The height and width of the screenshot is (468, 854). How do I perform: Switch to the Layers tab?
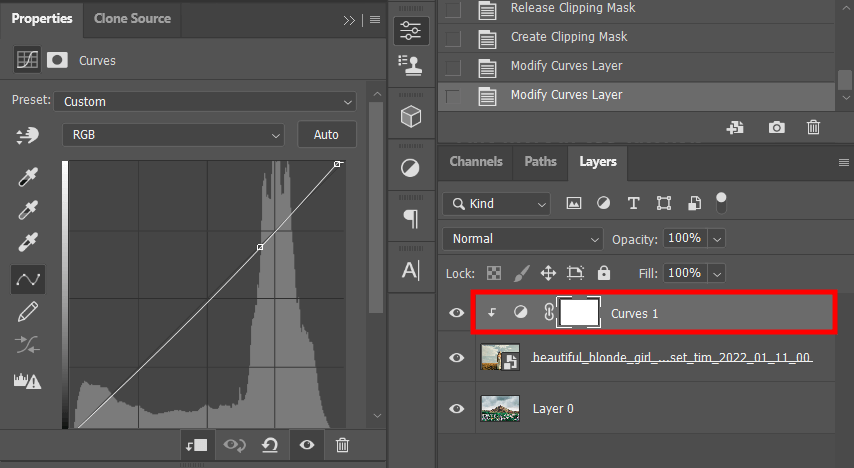tap(598, 162)
